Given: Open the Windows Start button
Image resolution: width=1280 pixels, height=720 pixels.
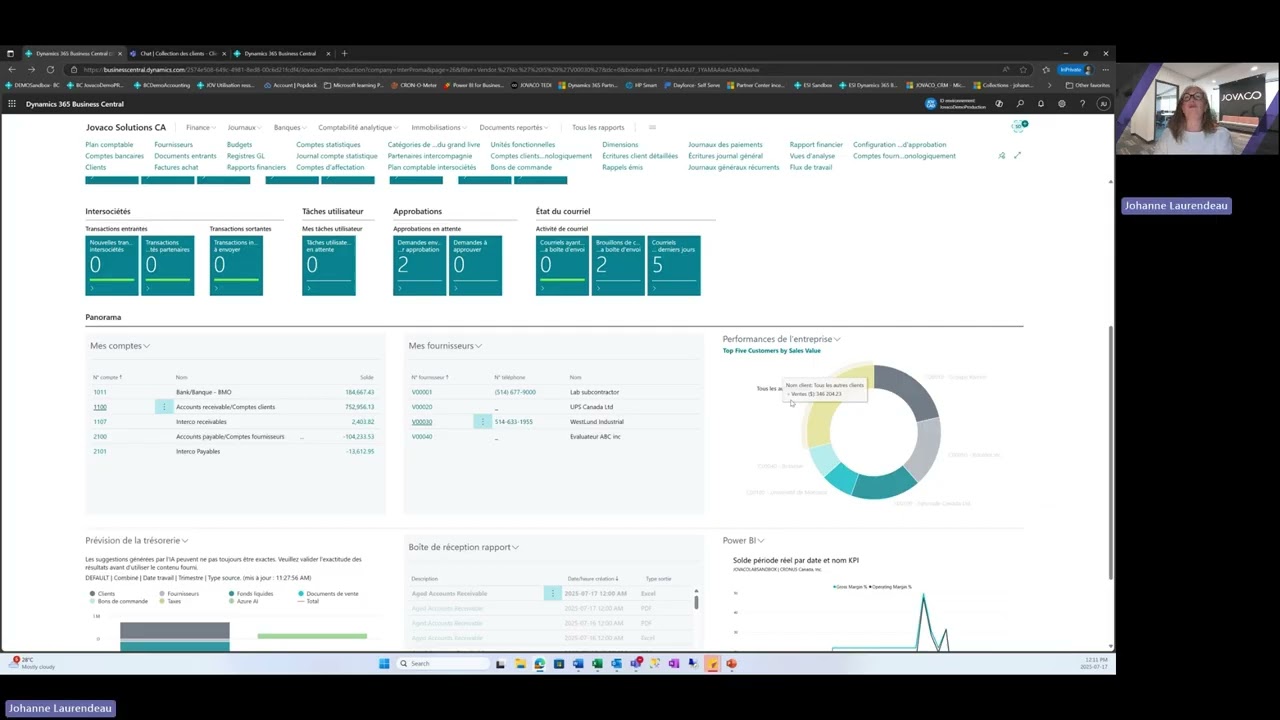Looking at the screenshot, I should tap(384, 663).
